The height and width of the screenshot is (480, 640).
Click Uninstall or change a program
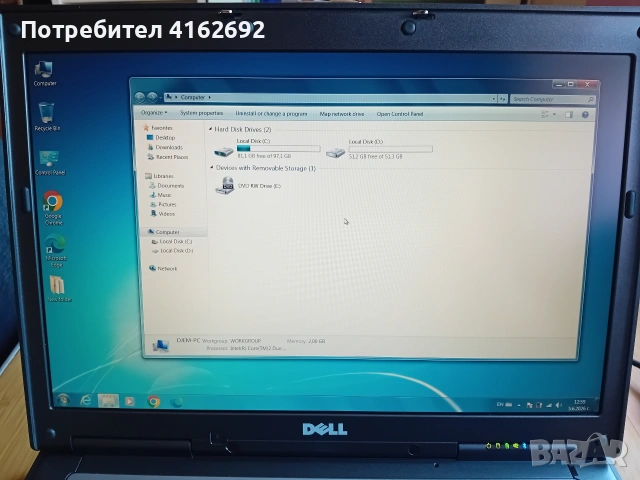[271, 113]
